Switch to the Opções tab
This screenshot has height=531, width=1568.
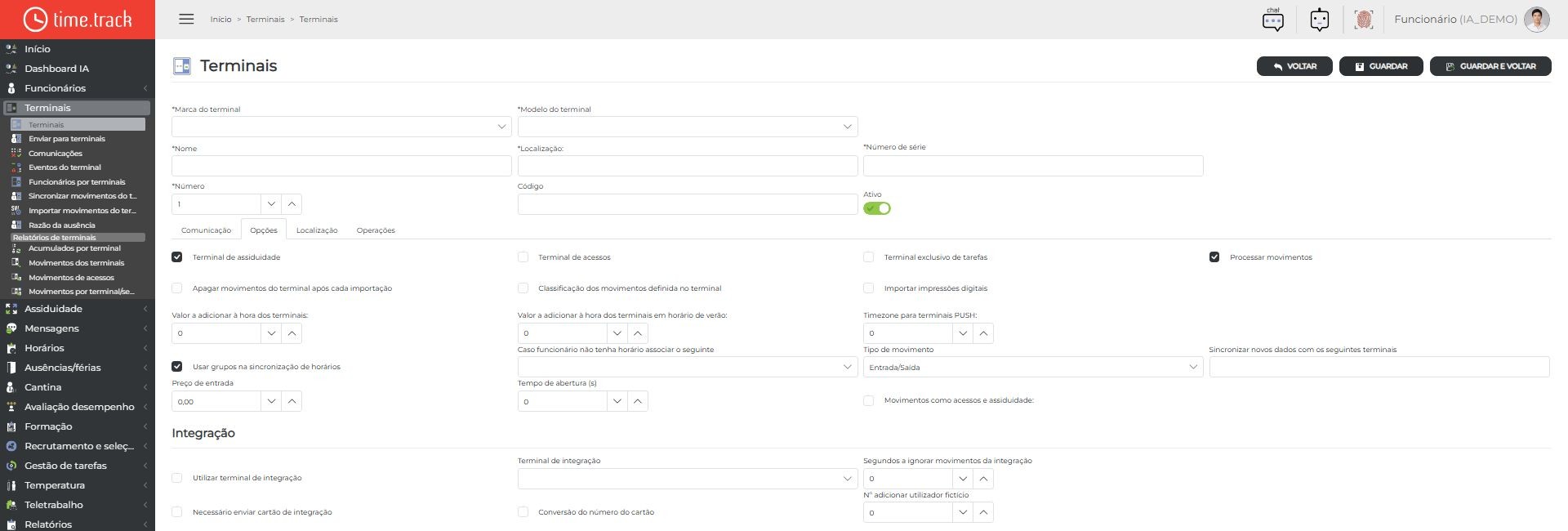[x=264, y=230]
